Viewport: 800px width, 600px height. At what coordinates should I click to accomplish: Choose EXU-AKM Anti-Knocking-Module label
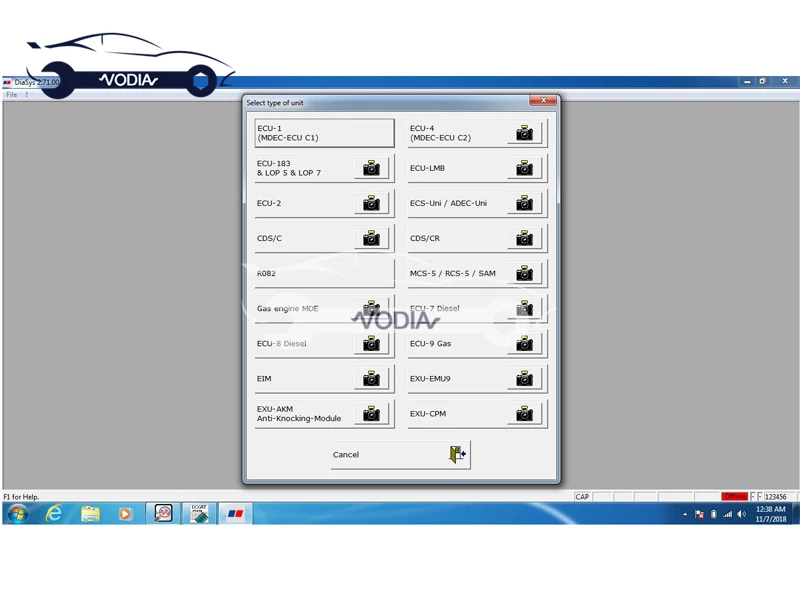(299, 414)
